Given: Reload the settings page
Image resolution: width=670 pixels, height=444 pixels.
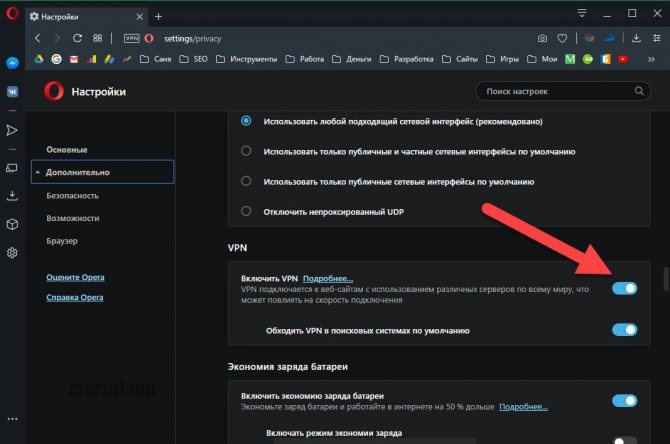Looking at the screenshot, I should tap(77, 38).
